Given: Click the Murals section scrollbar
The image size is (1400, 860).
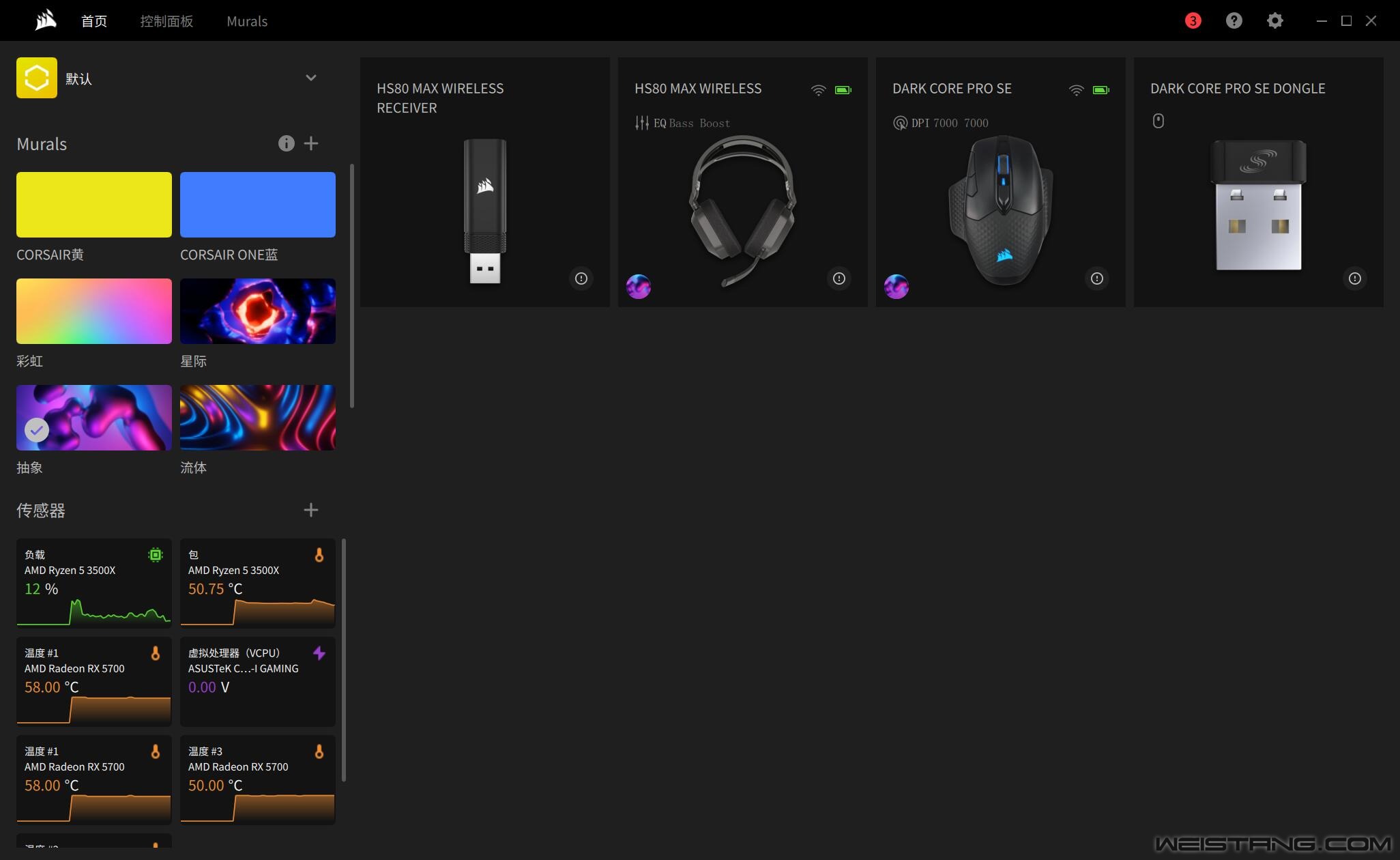Looking at the screenshot, I should pos(352,286).
